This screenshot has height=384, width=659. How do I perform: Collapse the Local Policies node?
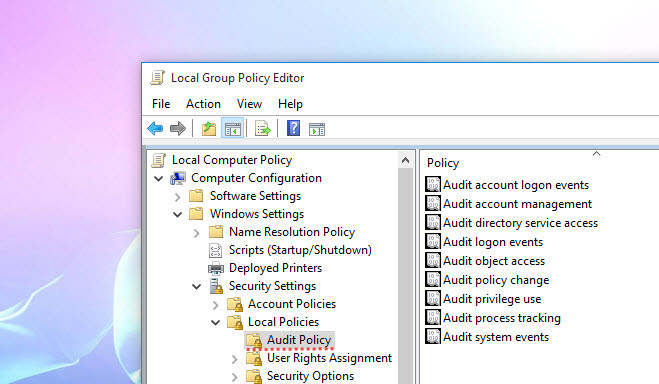[215, 323]
